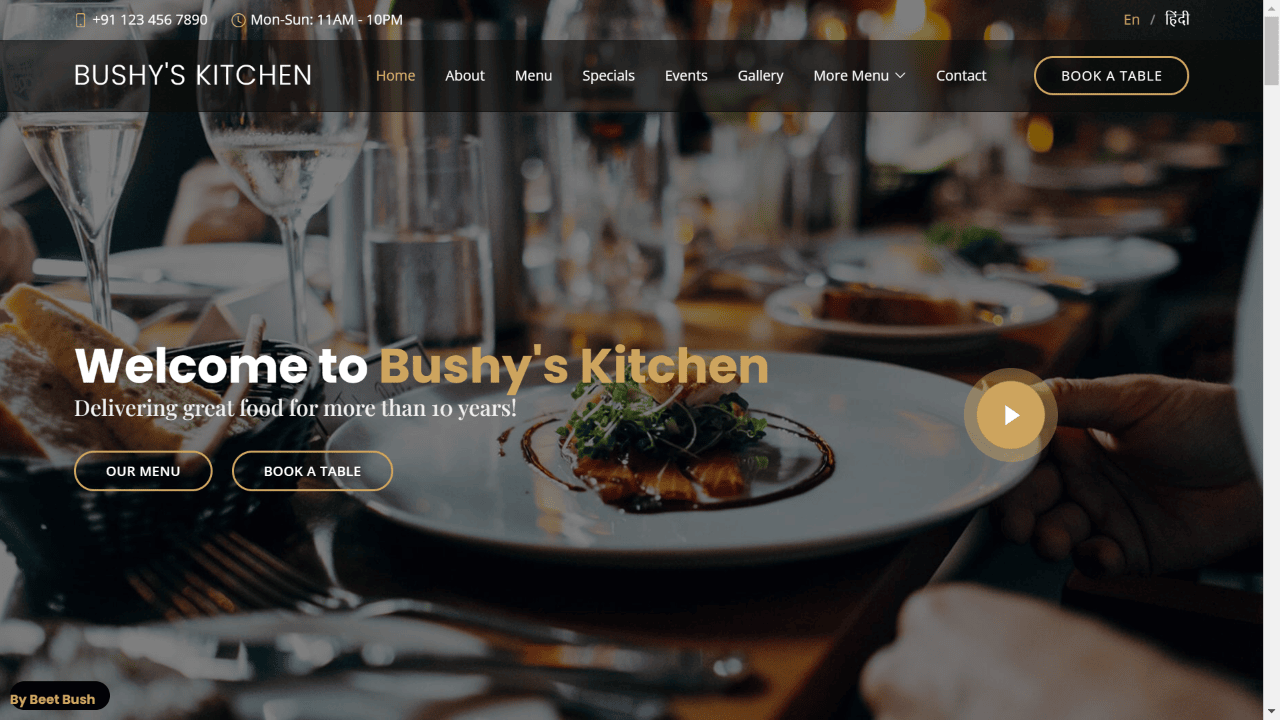
Task: Expand the More Menu dropdown chevron
Action: pos(900,76)
